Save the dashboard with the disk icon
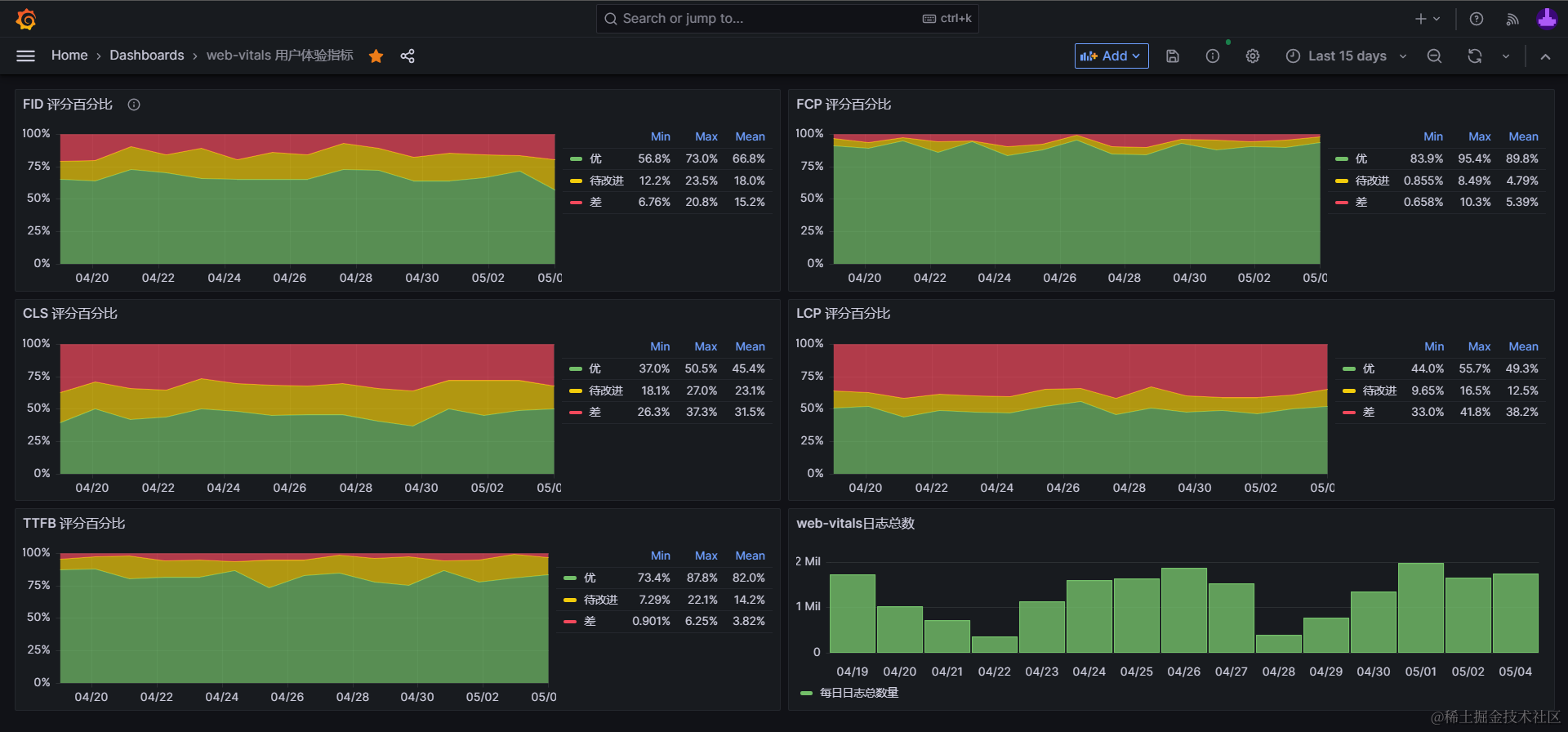The width and height of the screenshot is (1568, 732). tap(1173, 56)
